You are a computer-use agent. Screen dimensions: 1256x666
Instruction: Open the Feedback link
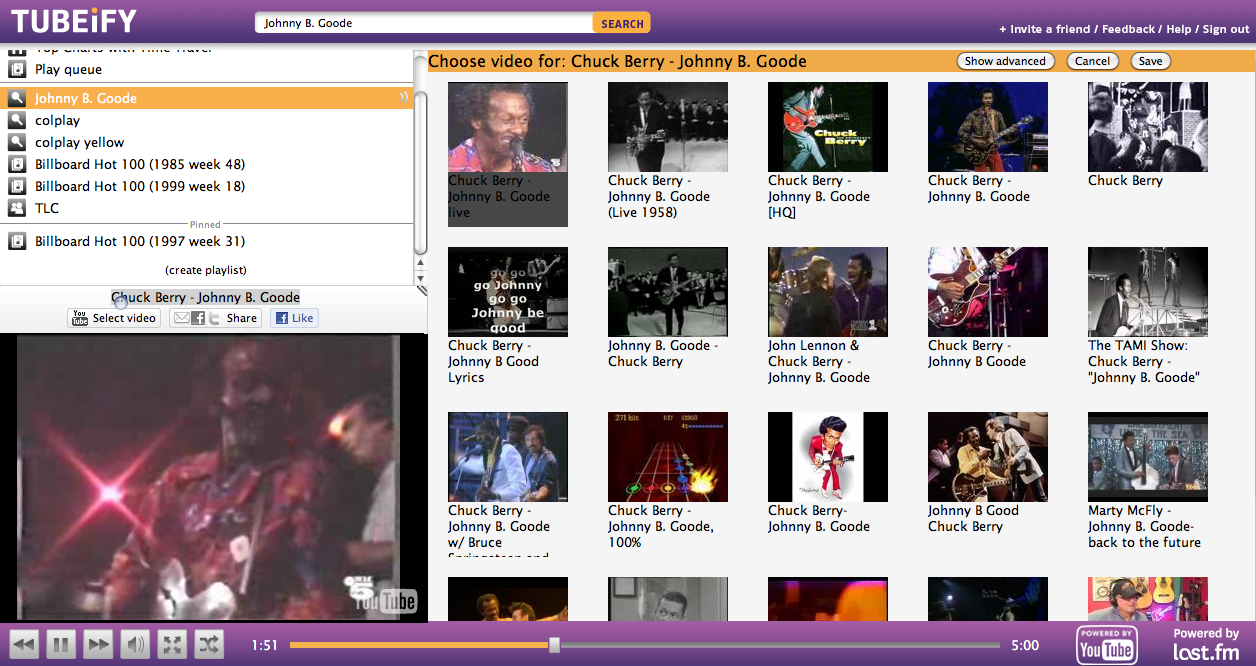coord(1128,29)
